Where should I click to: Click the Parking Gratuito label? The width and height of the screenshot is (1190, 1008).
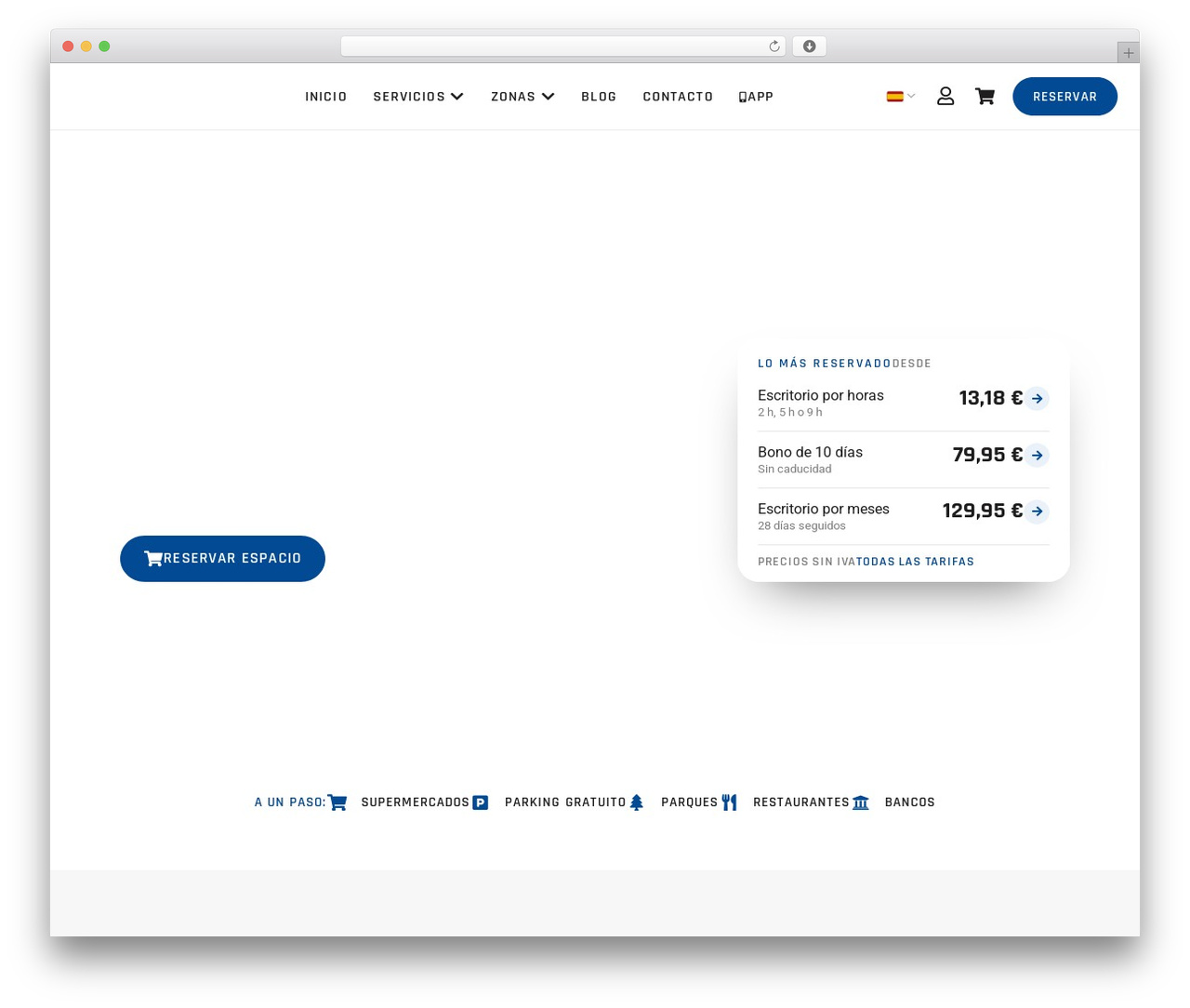(565, 802)
